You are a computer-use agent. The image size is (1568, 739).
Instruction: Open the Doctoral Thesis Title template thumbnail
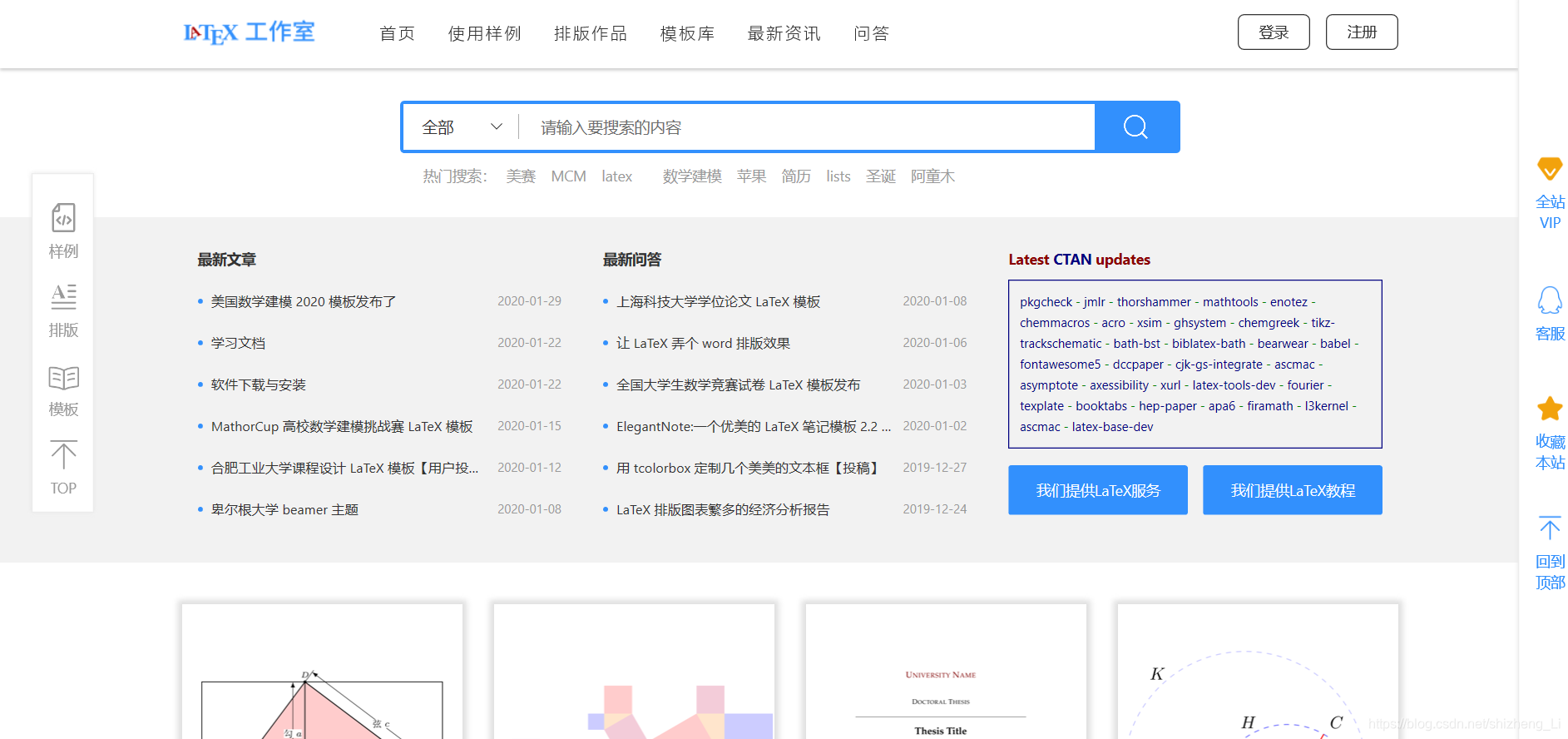946,672
